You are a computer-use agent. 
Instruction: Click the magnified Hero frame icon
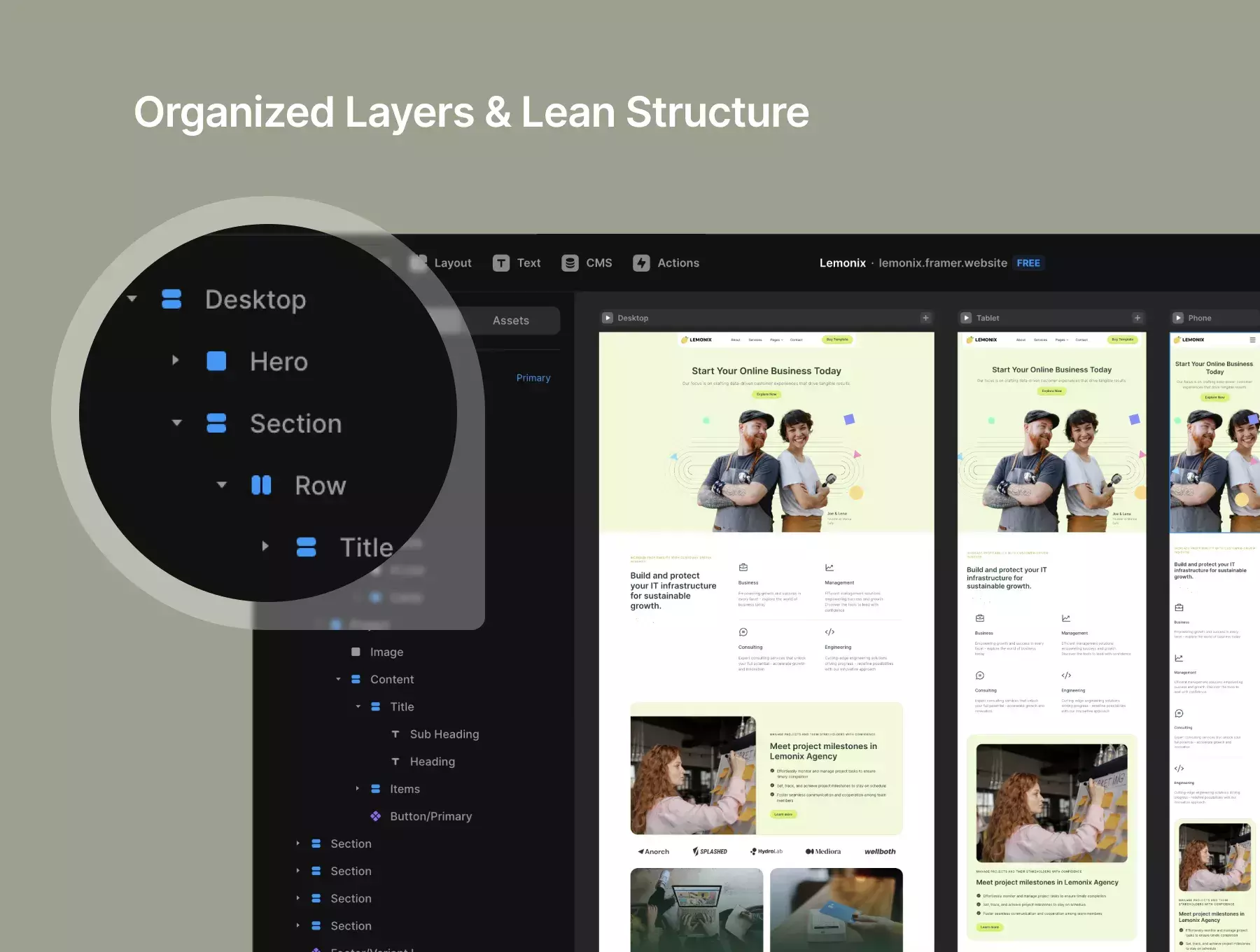tap(216, 361)
